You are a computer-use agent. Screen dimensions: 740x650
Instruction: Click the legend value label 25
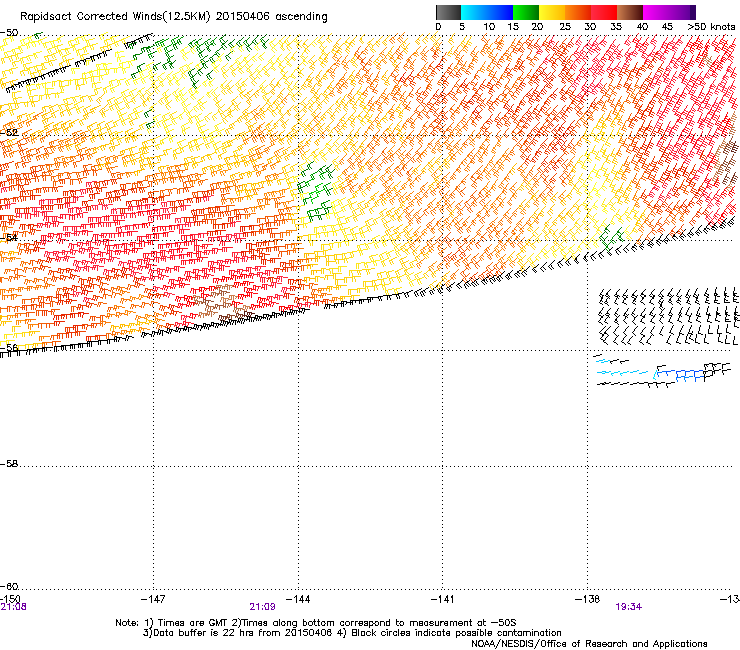click(x=565, y=27)
